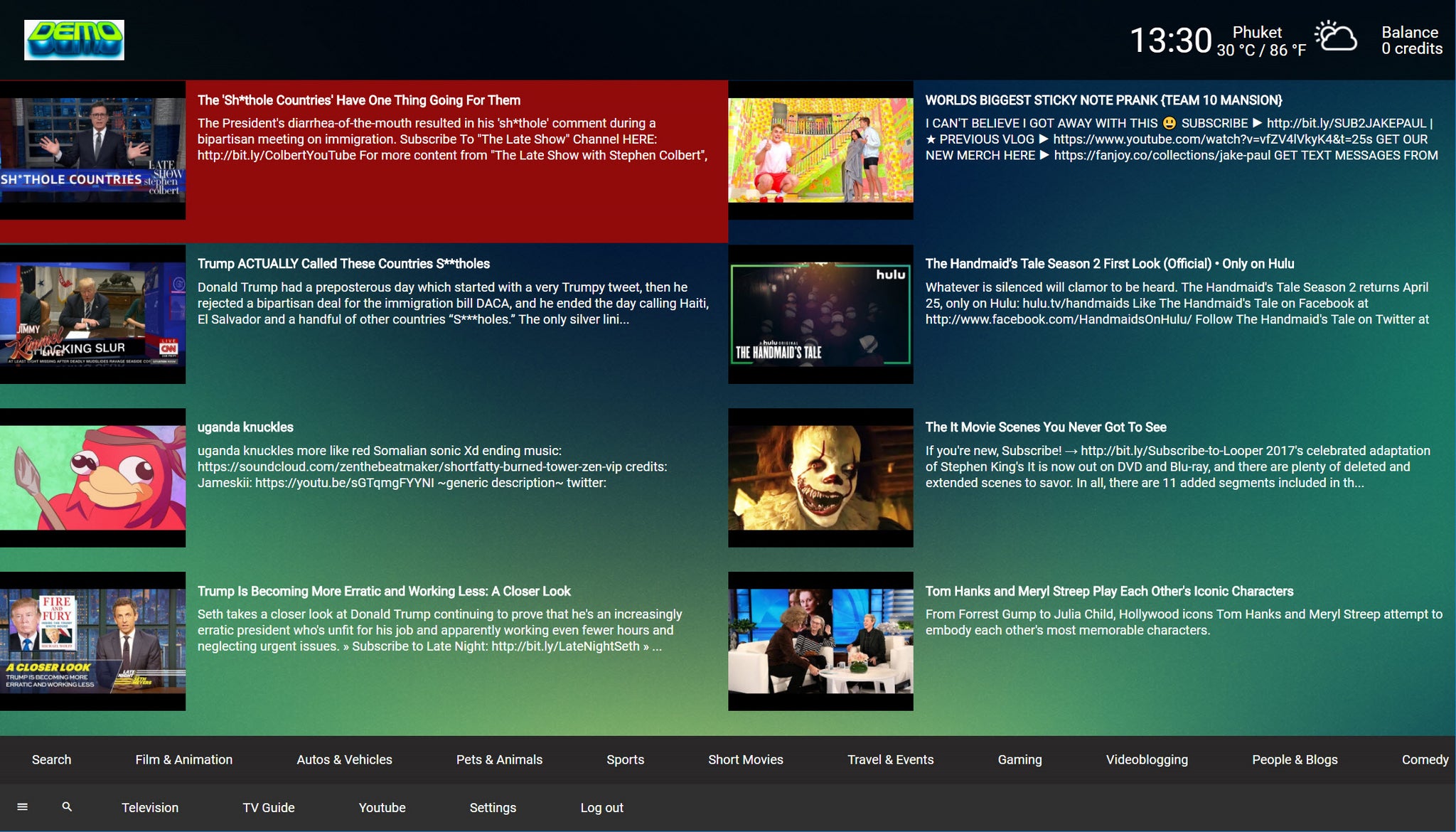Go to Settings
Screen dimensions: 1456x832
coord(493,807)
